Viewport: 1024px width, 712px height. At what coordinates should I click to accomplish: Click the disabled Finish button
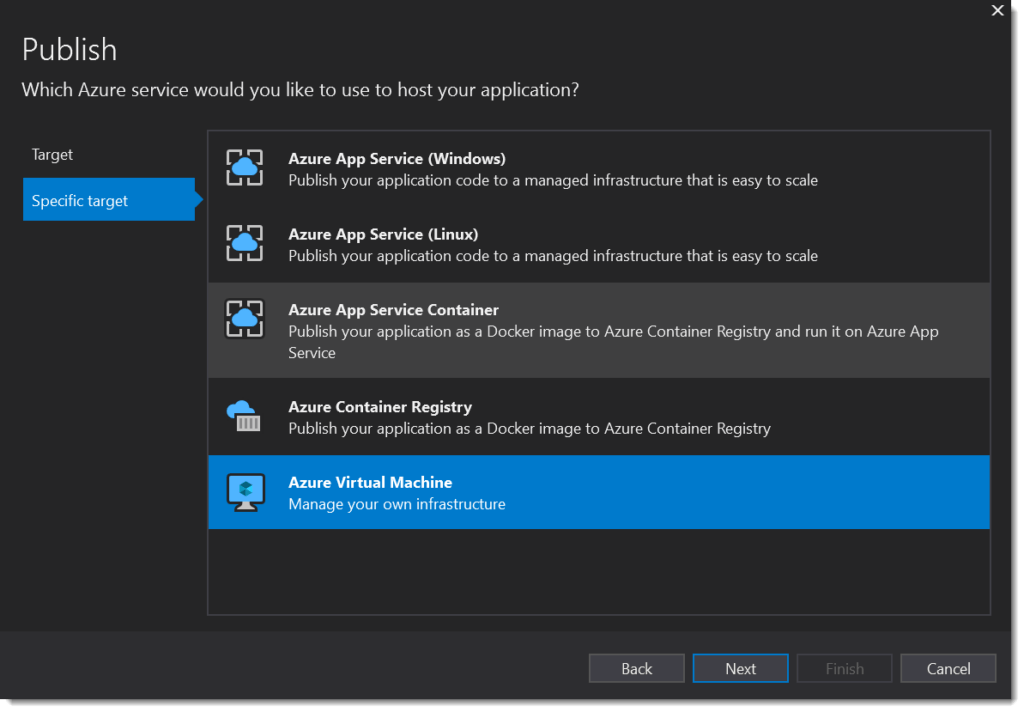tap(844, 669)
